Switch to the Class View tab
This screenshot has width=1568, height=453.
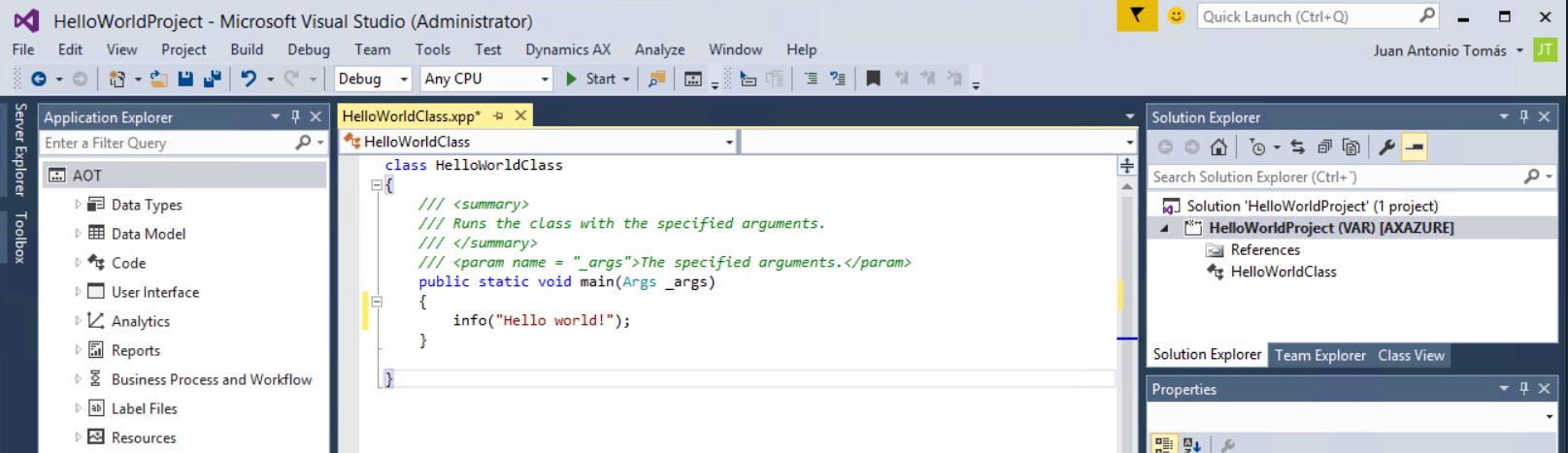click(1411, 355)
